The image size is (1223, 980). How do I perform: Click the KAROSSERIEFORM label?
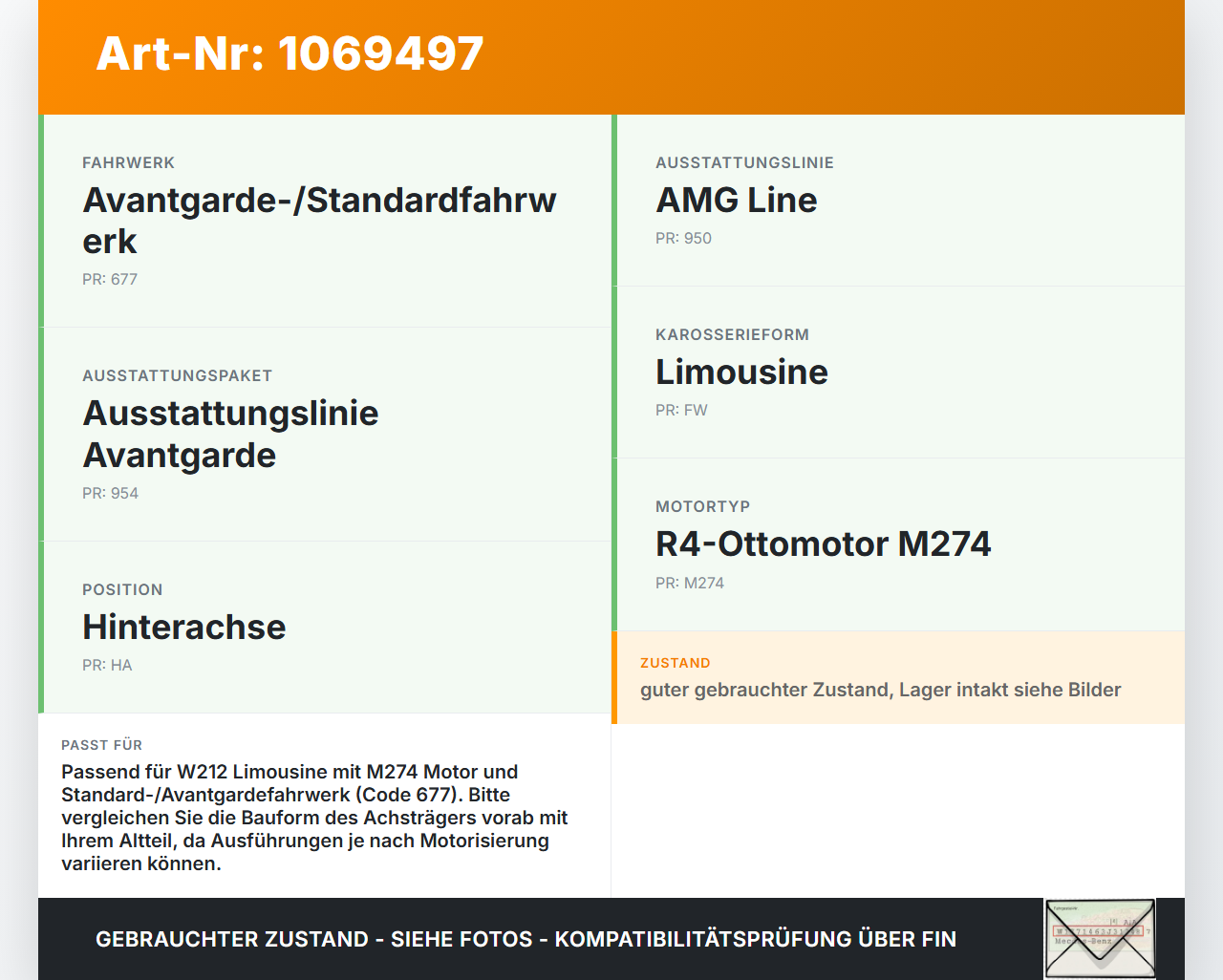[x=732, y=334]
